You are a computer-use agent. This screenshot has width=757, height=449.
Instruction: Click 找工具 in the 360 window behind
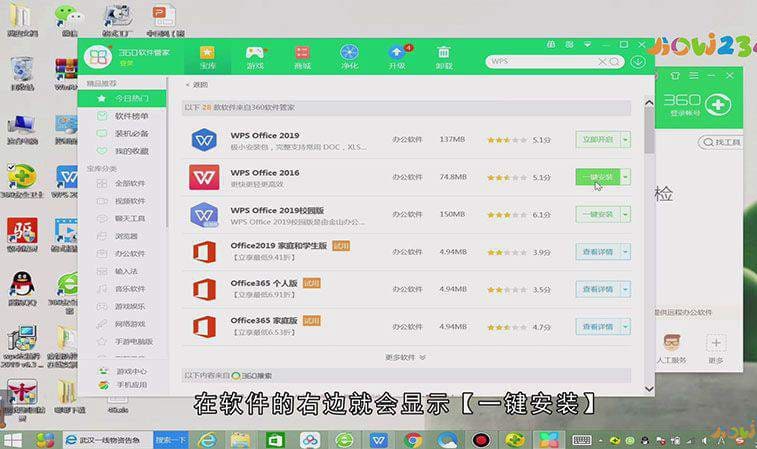pos(722,142)
